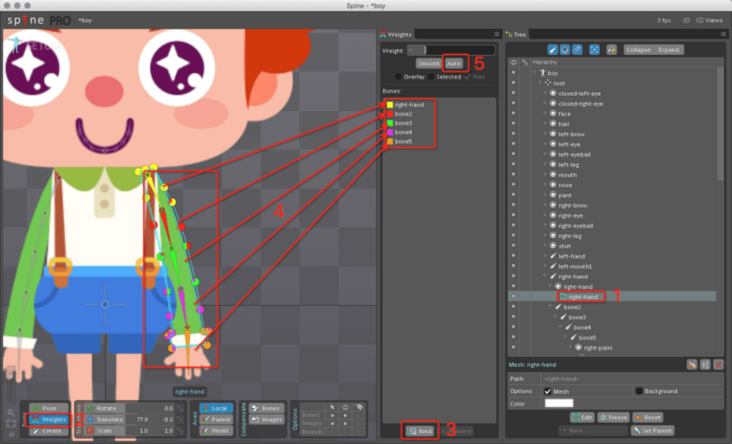
Task: Click the skeleton icon next to boy
Action: 542,73
